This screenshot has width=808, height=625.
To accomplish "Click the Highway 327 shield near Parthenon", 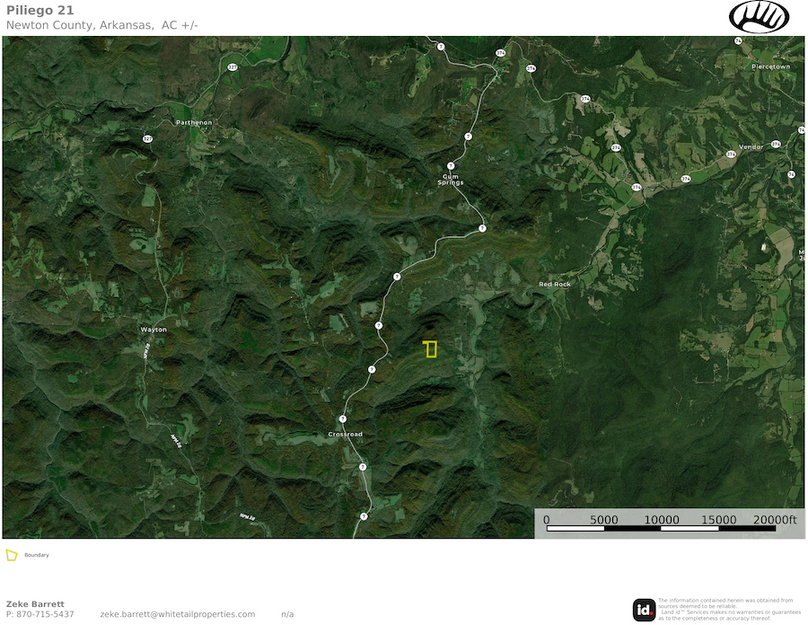I will 147,138.
